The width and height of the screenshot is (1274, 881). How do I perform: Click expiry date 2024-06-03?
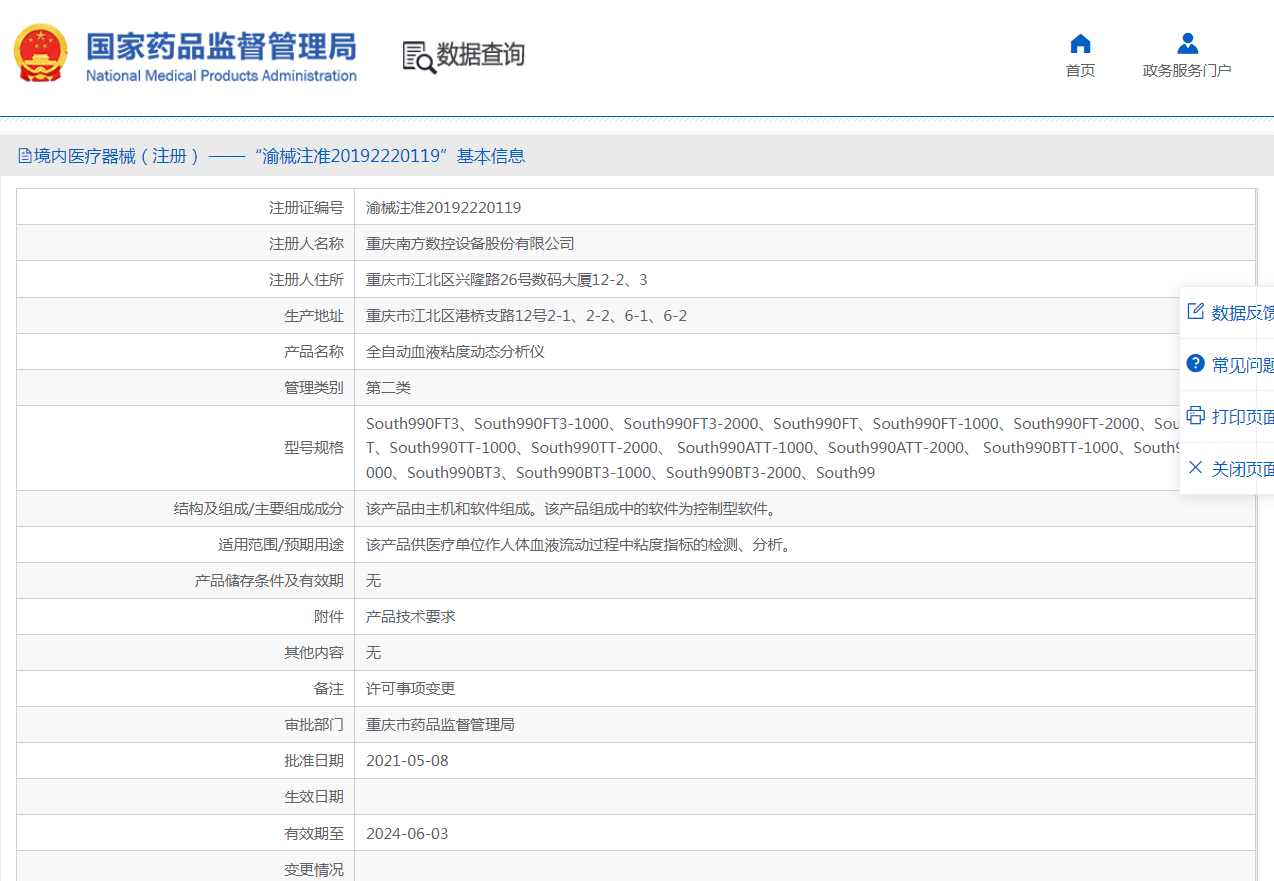pyautogui.click(x=407, y=833)
